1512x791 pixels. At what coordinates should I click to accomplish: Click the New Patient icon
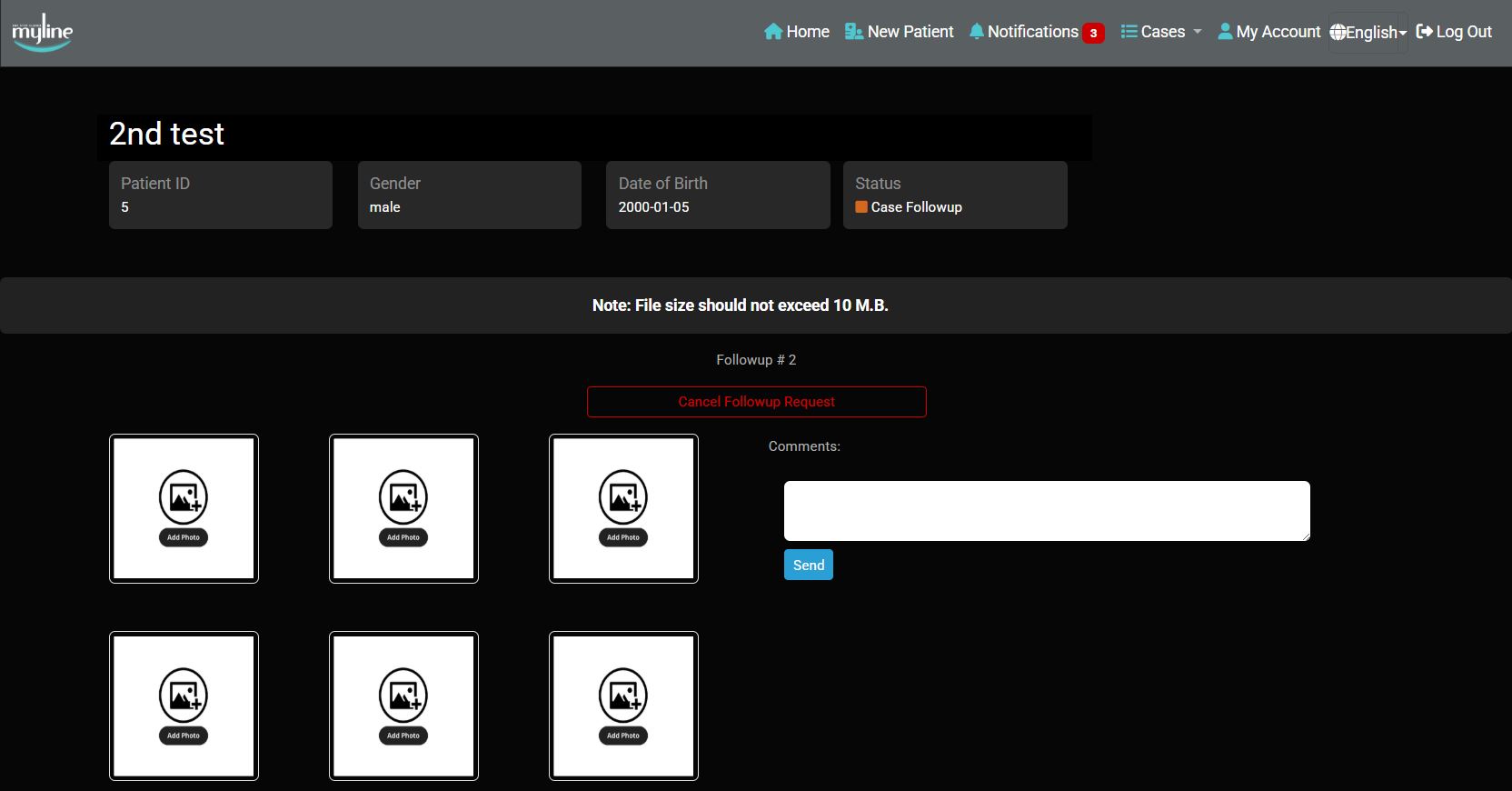(x=853, y=32)
